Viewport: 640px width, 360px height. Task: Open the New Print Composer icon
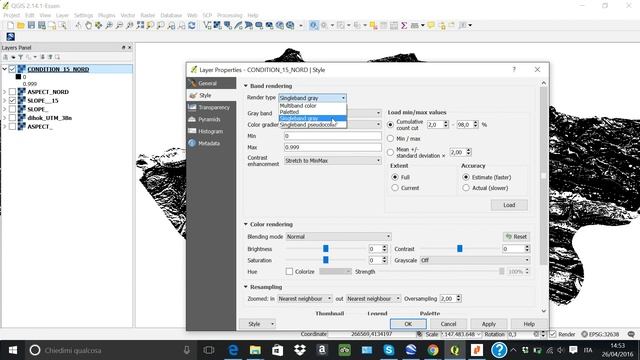click(x=52, y=25)
